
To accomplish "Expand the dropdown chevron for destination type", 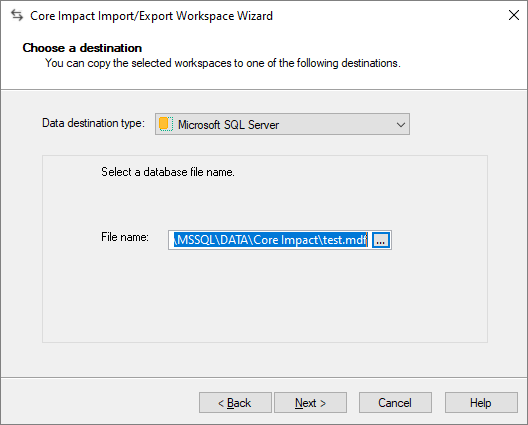I will coord(401,125).
